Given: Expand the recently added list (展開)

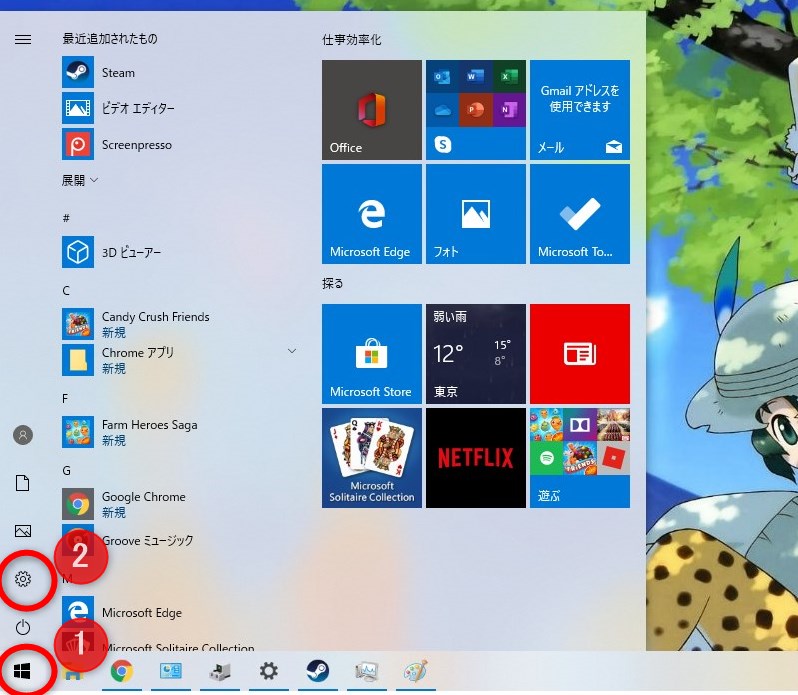Looking at the screenshot, I should coord(80,180).
